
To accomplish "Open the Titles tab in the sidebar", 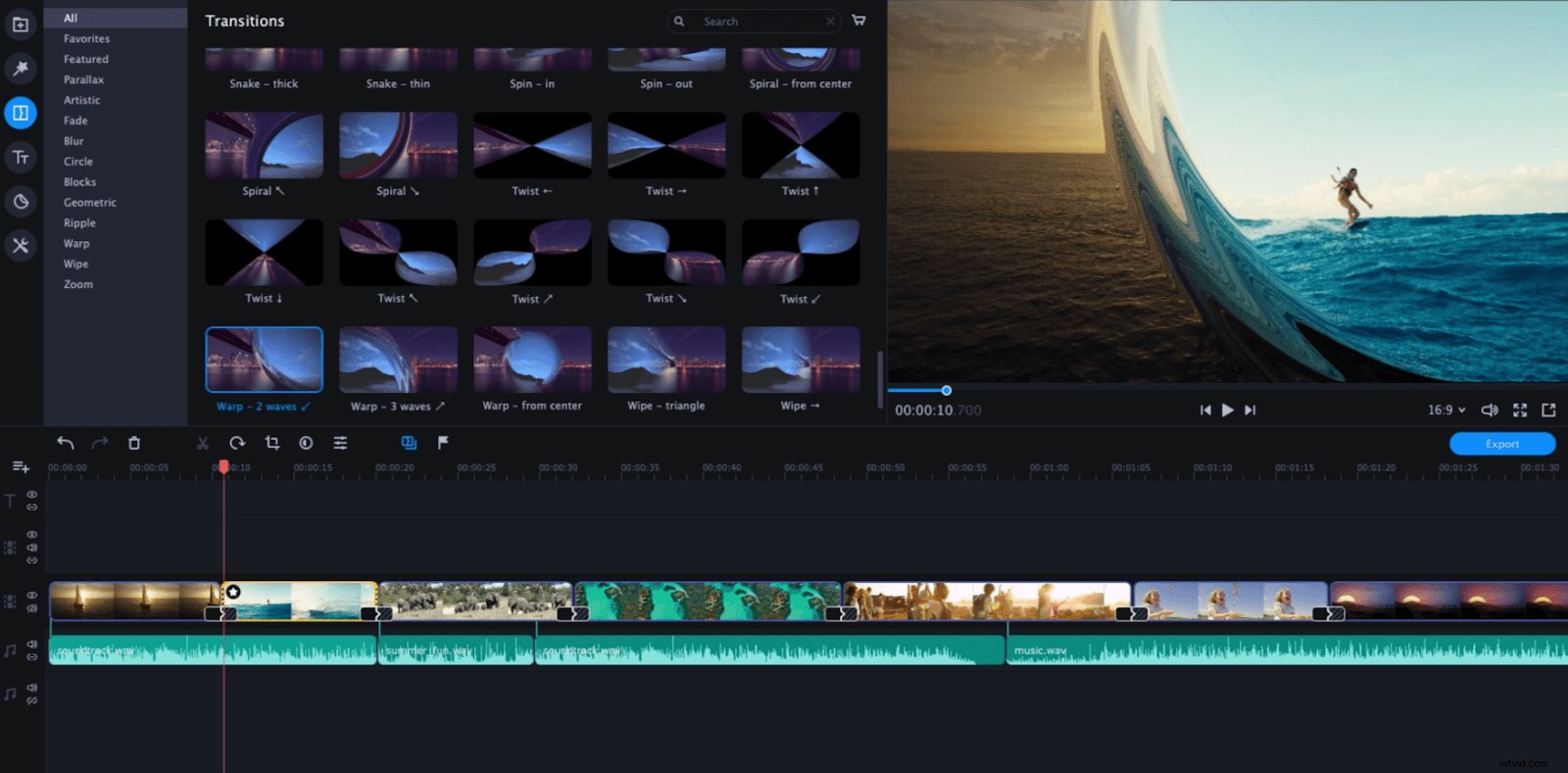I will [x=20, y=157].
